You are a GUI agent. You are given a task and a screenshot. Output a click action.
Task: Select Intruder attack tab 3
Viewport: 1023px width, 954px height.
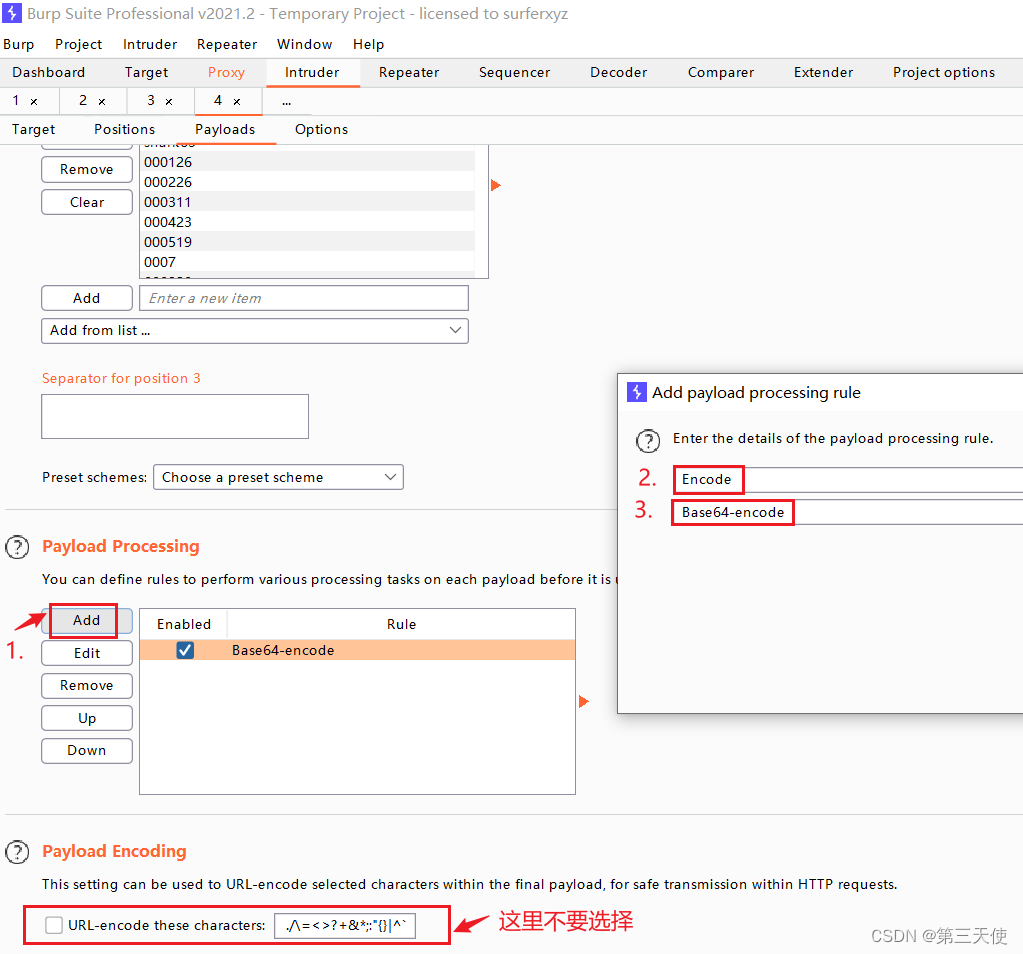click(x=151, y=101)
